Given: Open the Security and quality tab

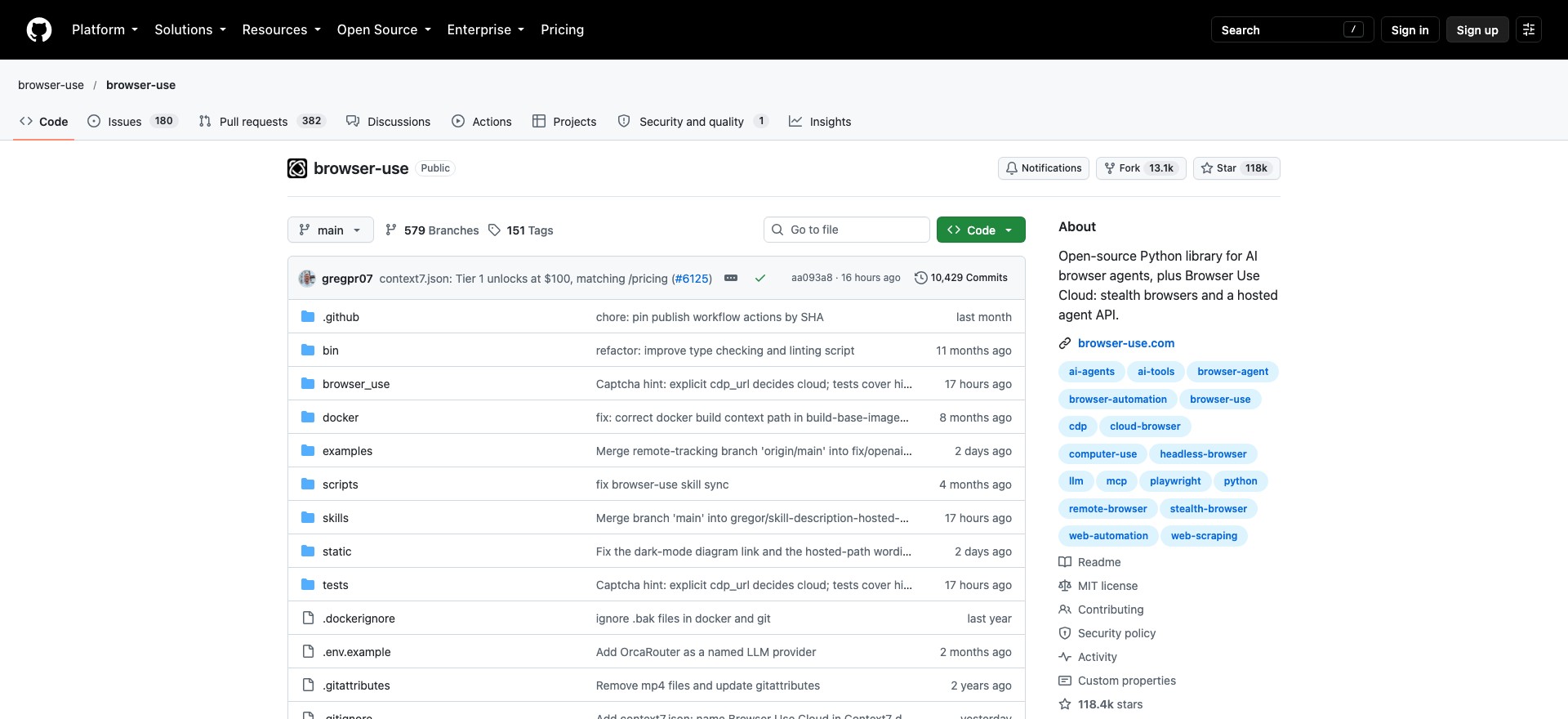Looking at the screenshot, I should (693, 121).
